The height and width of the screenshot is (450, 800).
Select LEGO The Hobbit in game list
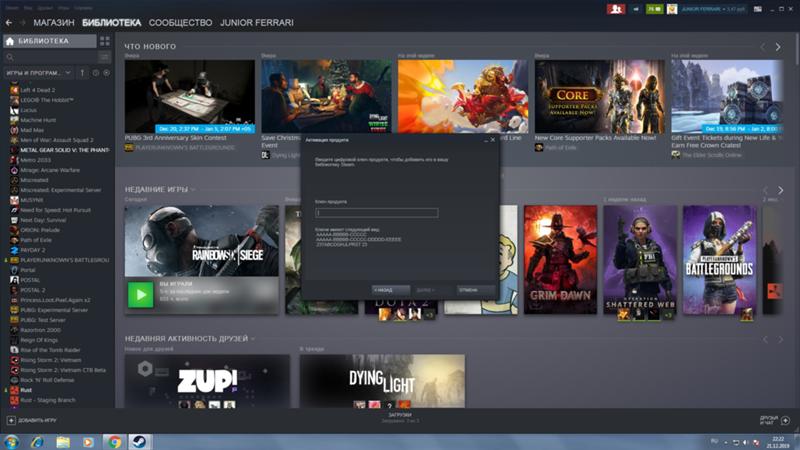[47, 100]
